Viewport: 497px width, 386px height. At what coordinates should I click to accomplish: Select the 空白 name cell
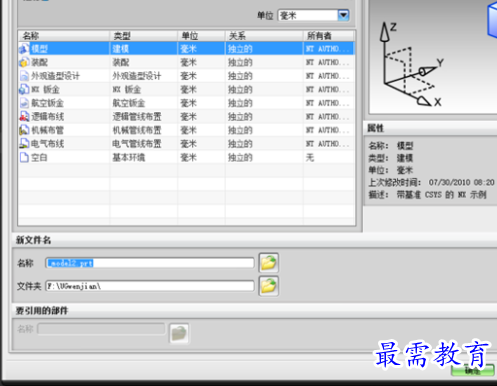[x=40, y=157]
